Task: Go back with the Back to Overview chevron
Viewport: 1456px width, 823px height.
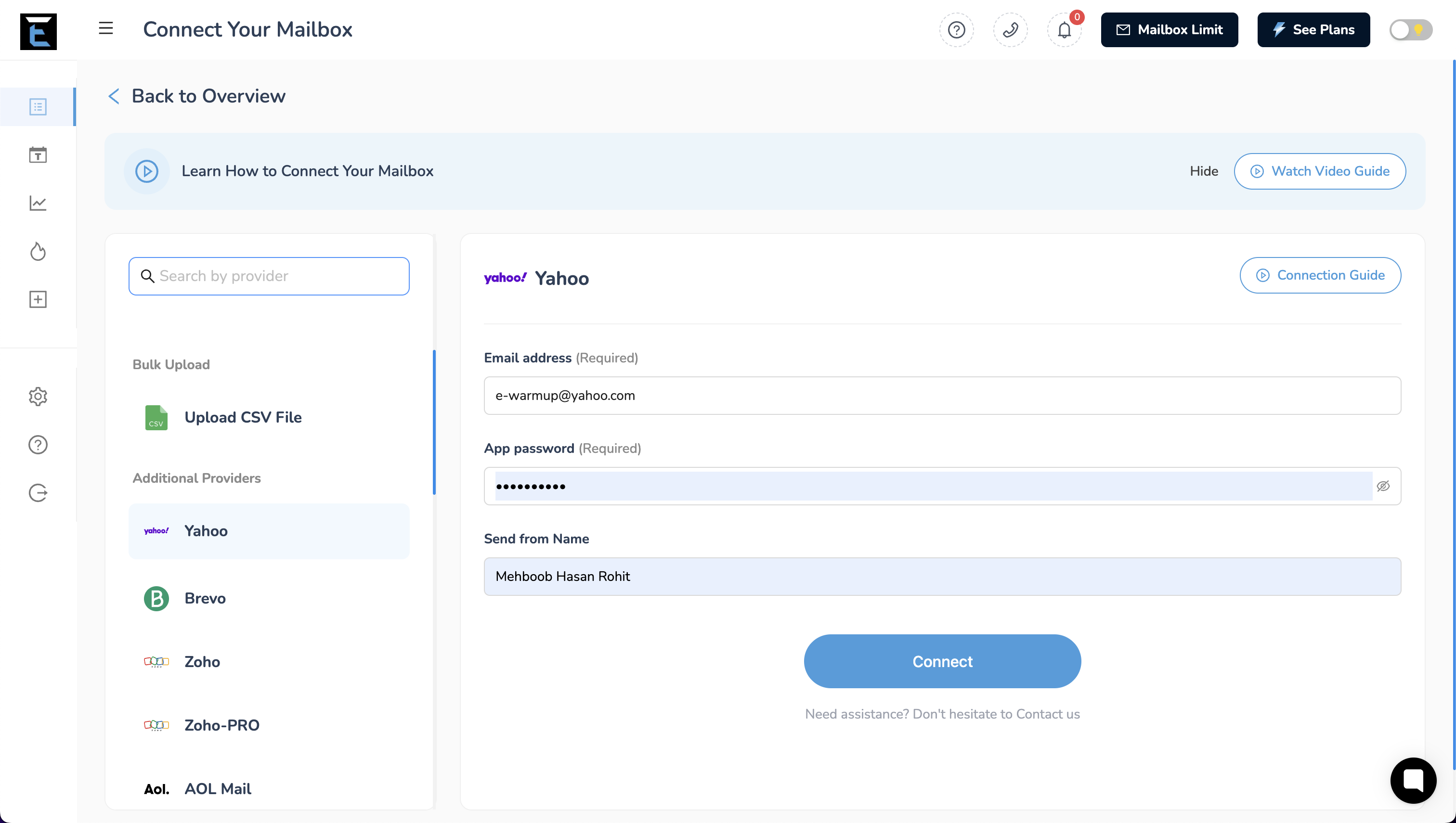Action: point(114,96)
